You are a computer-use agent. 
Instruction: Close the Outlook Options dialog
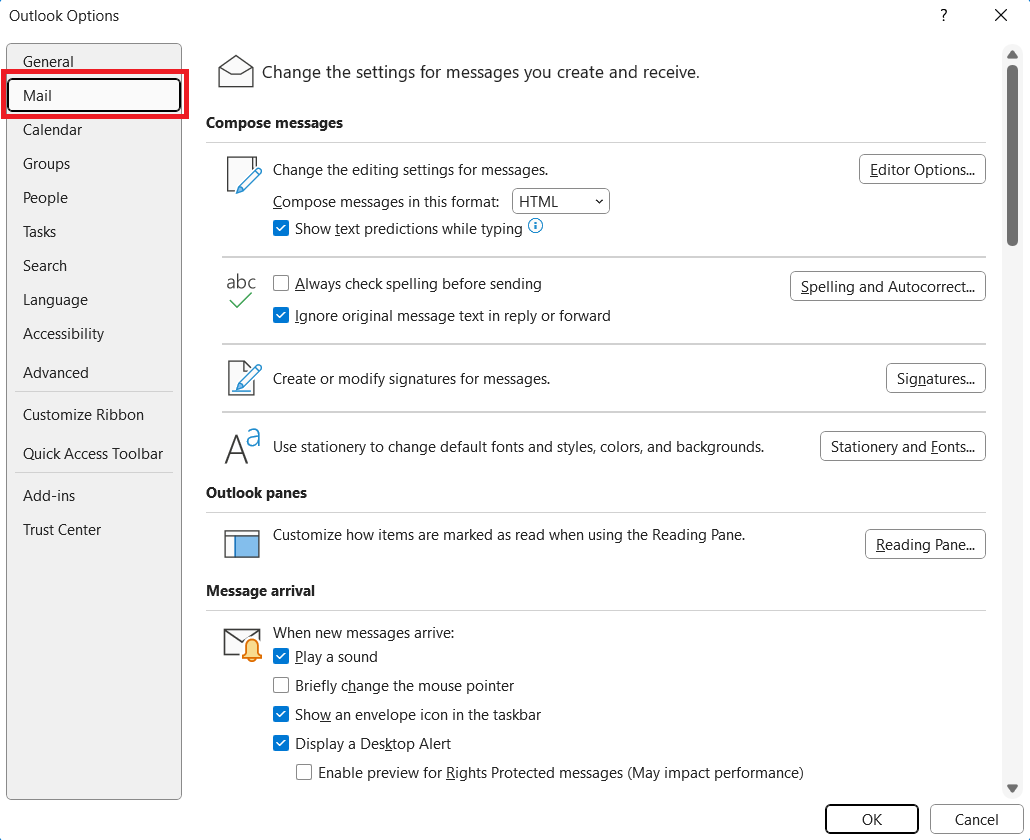click(1000, 15)
